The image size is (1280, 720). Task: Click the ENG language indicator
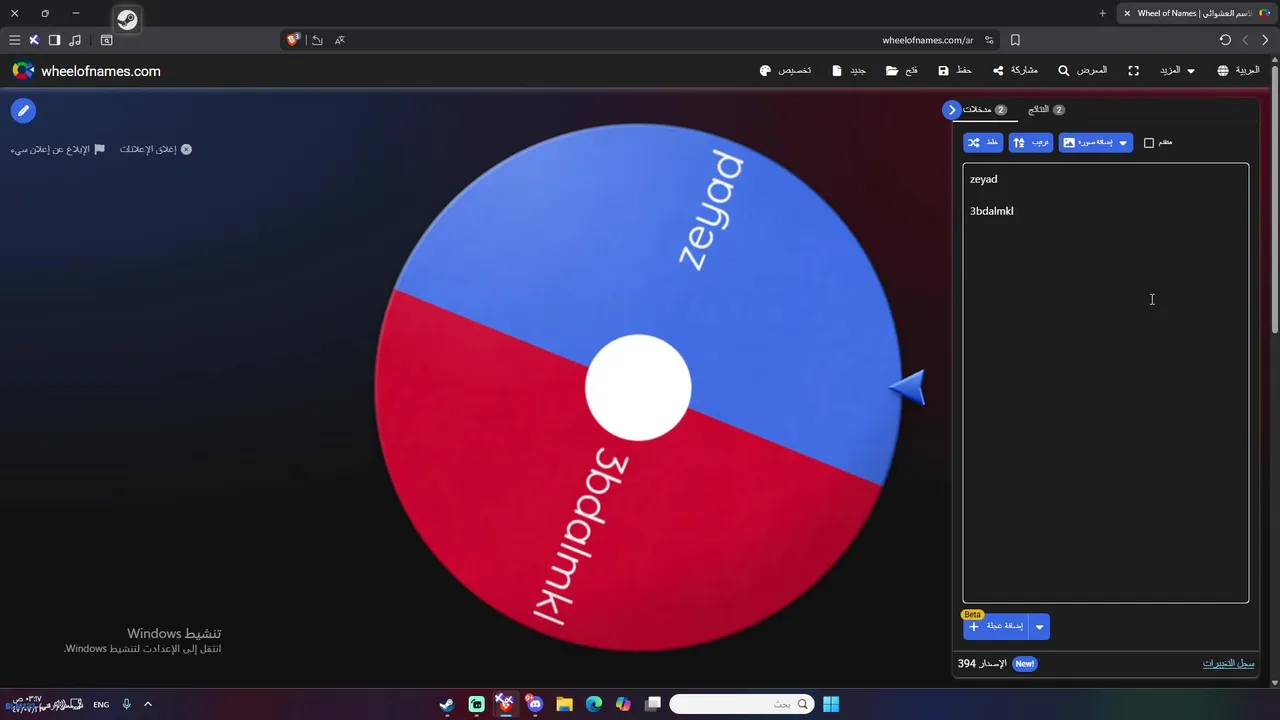101,705
